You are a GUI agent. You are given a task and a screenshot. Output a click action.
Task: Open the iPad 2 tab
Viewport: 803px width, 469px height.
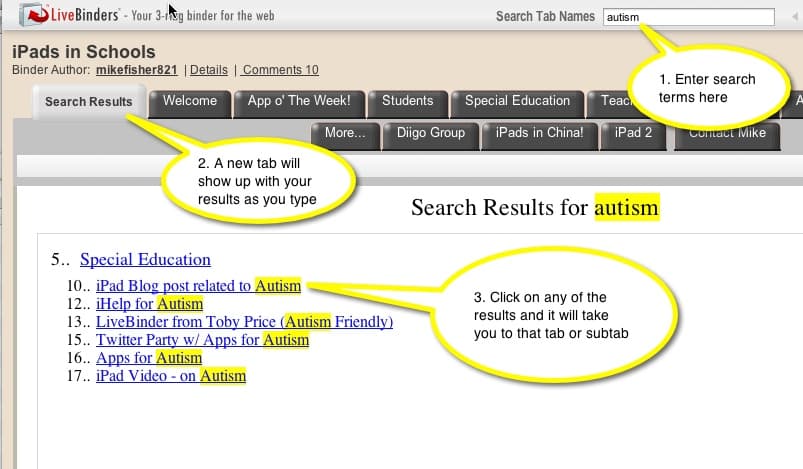coord(633,136)
